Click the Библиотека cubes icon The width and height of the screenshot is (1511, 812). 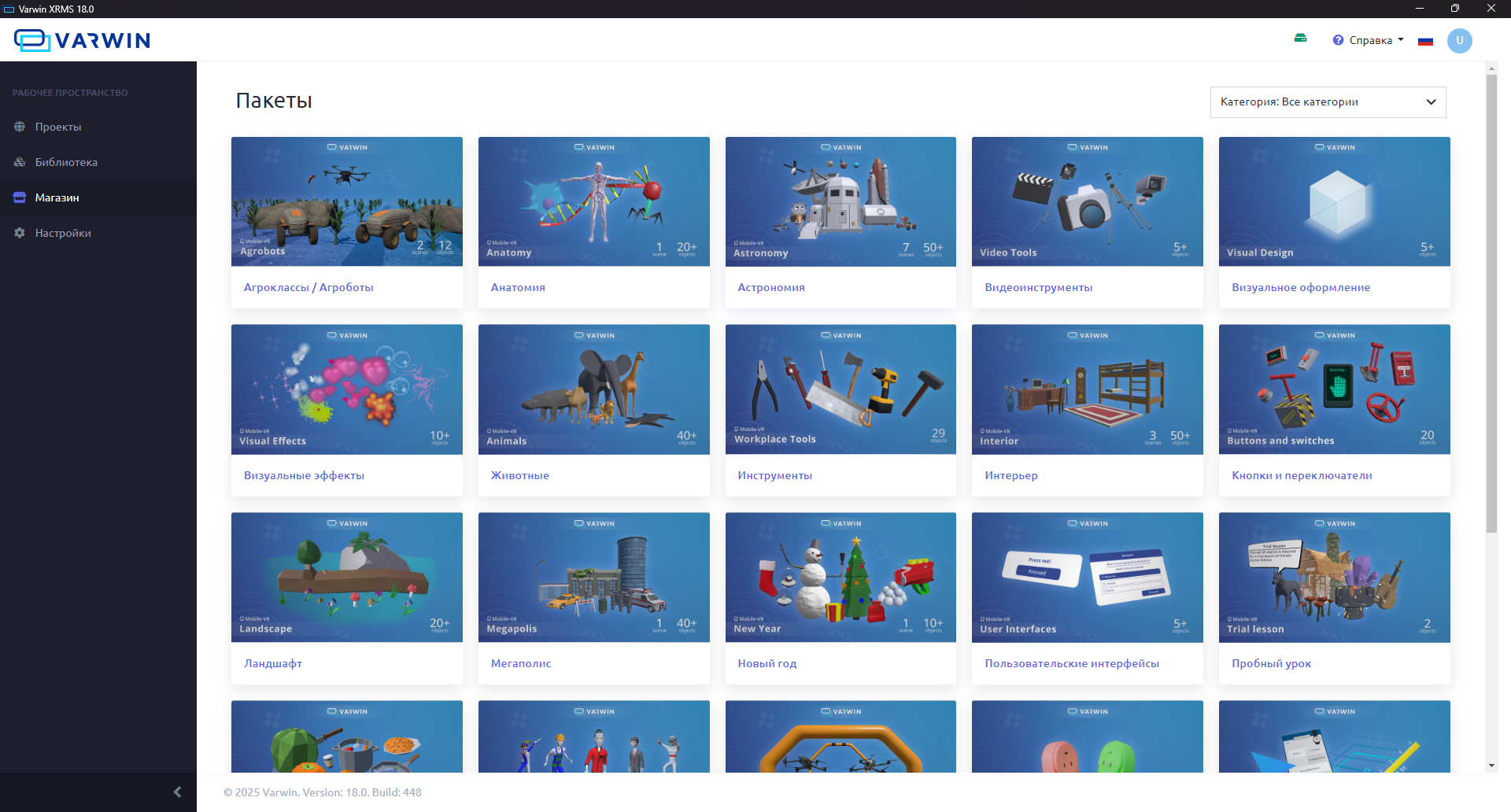[20, 162]
